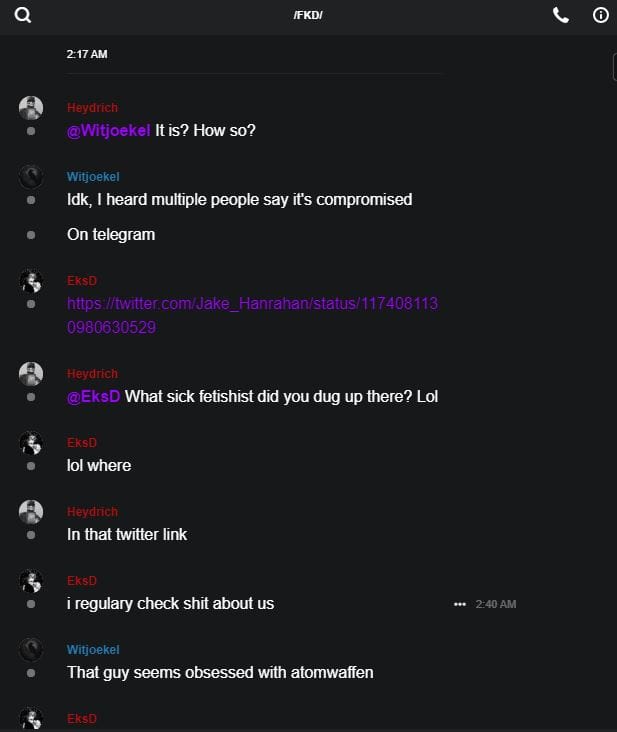The image size is (617, 732).
Task: Open channel info icon
Action: point(601,15)
